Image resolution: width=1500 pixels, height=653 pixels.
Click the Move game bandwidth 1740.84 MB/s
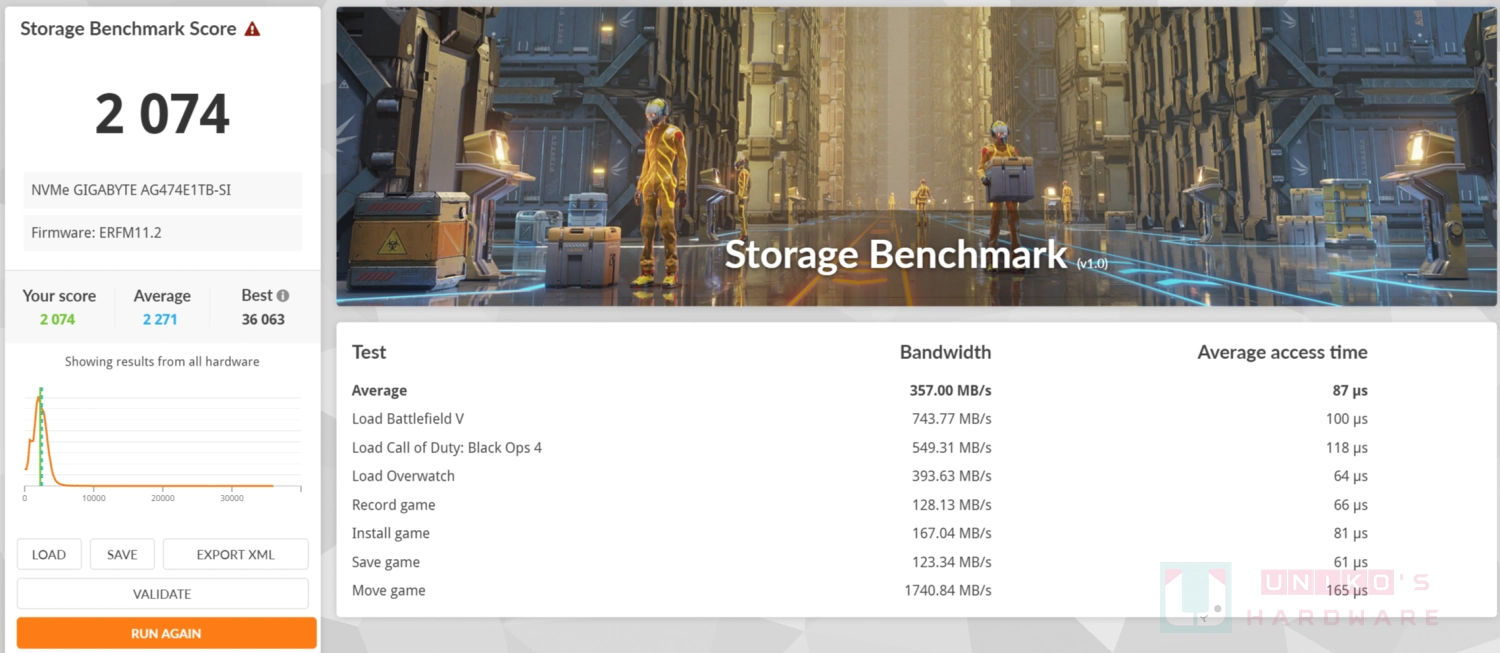click(x=947, y=590)
